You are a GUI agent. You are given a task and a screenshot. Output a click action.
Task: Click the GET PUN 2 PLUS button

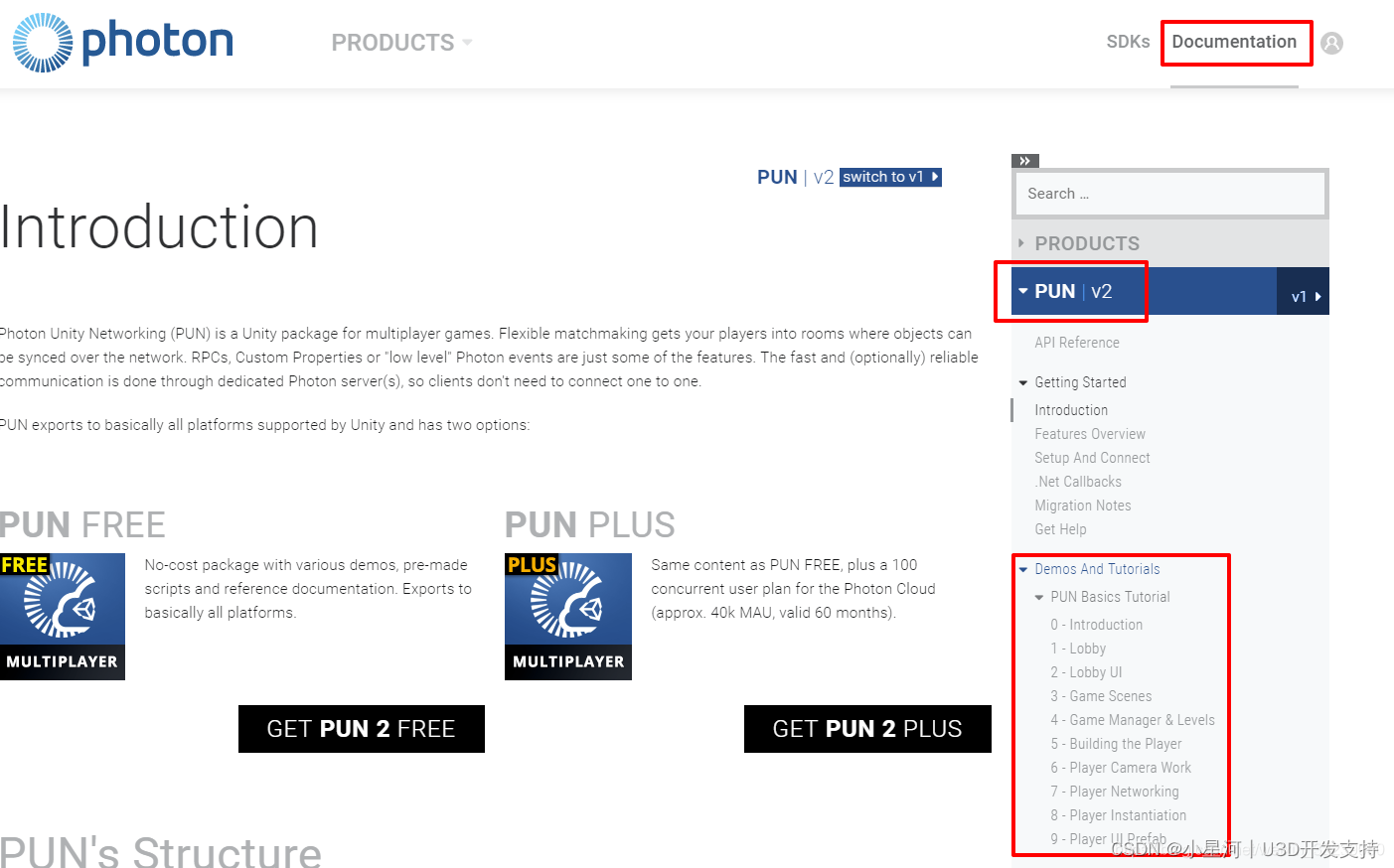tap(867, 729)
